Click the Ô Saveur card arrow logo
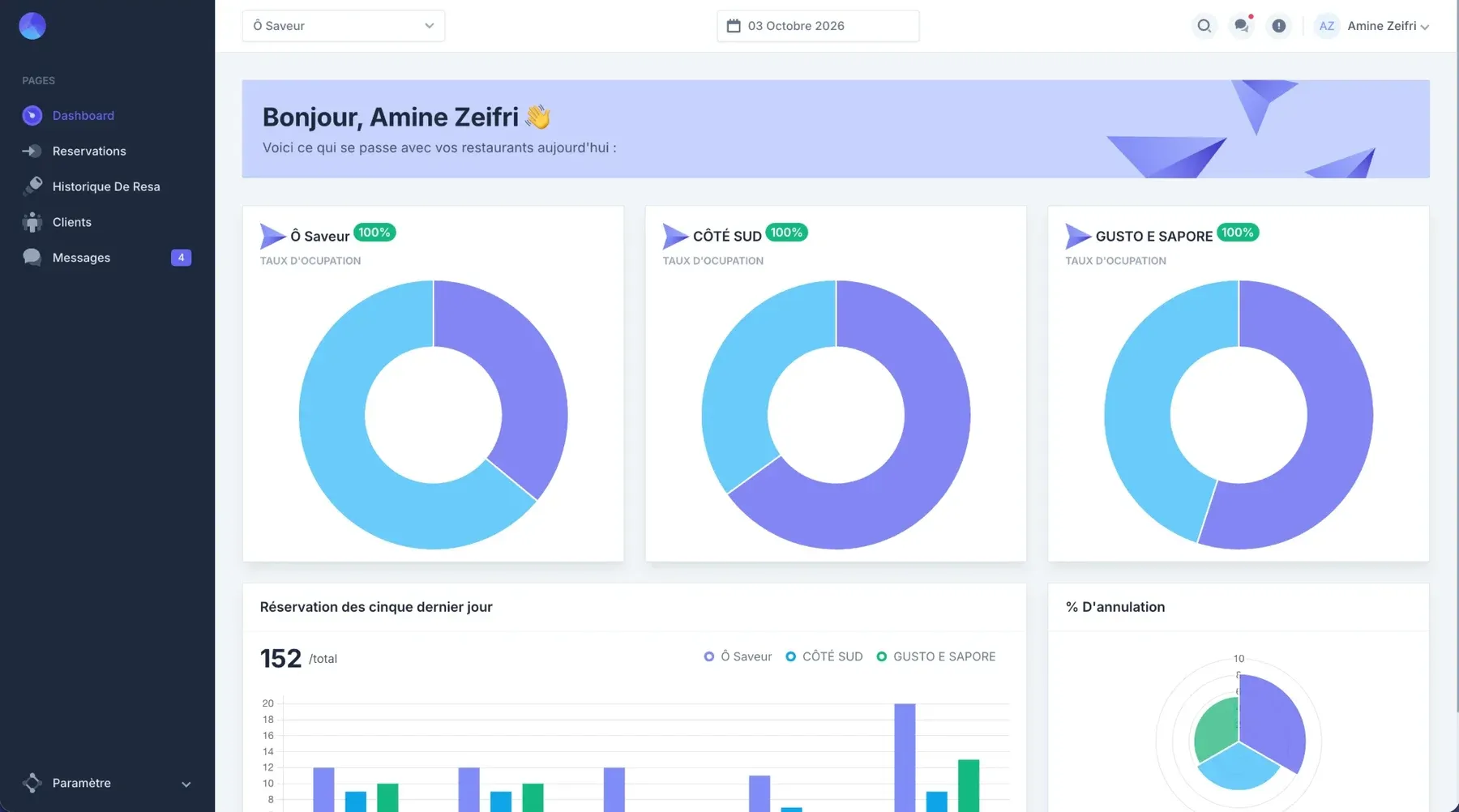1459x812 pixels. click(x=272, y=236)
